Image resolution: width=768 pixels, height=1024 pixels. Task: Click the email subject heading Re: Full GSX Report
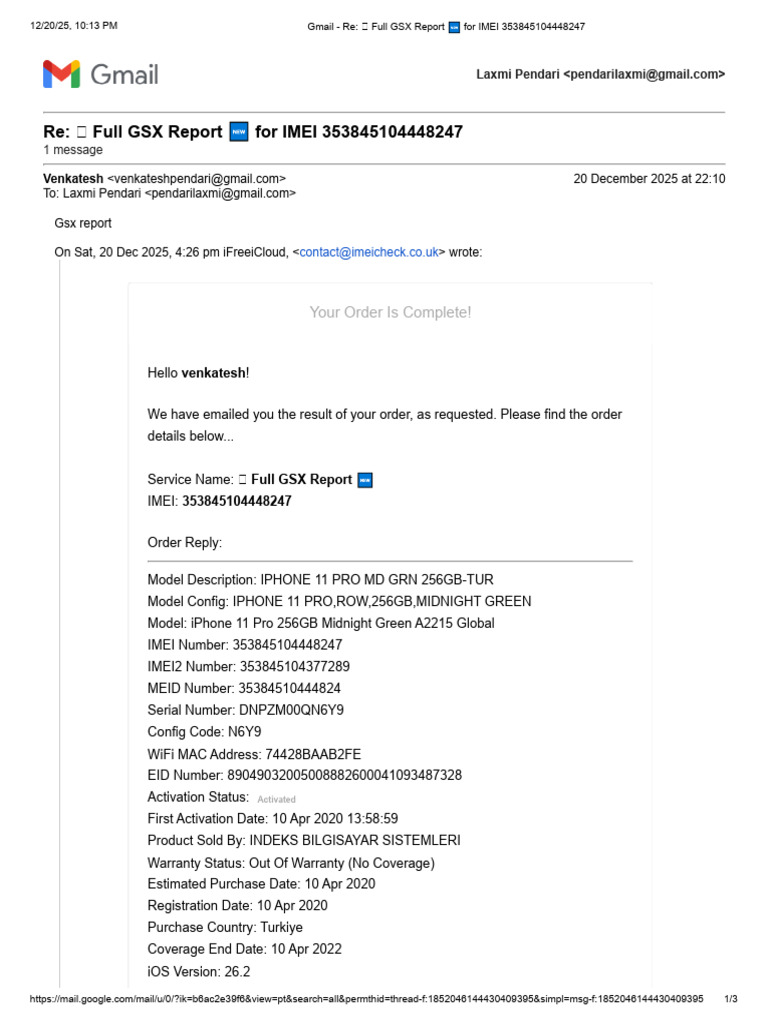[x=252, y=132]
